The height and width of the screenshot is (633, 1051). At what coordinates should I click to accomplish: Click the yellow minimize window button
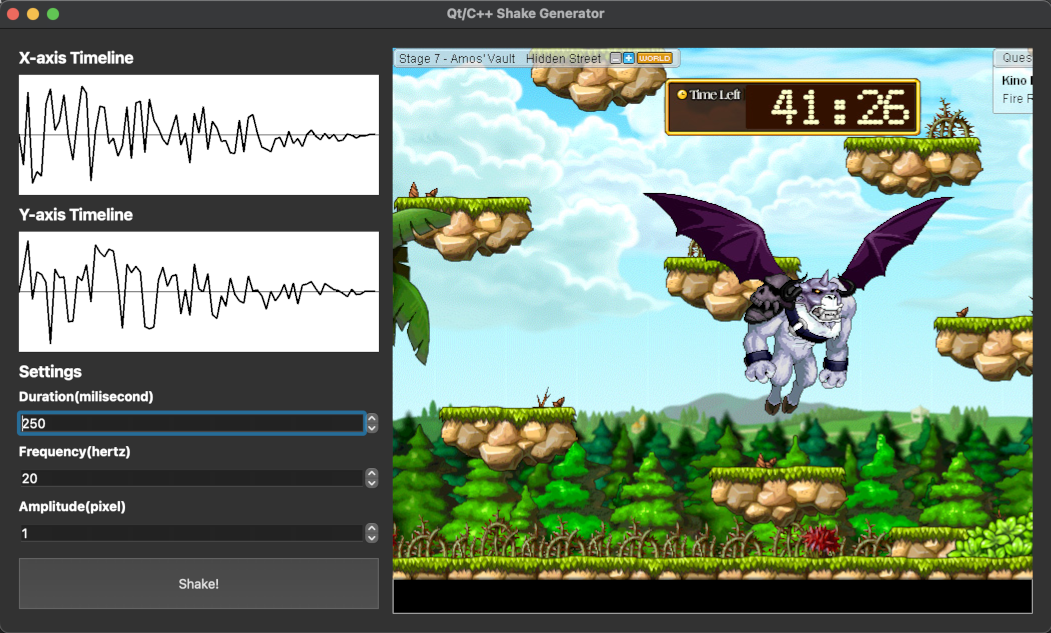[33, 14]
